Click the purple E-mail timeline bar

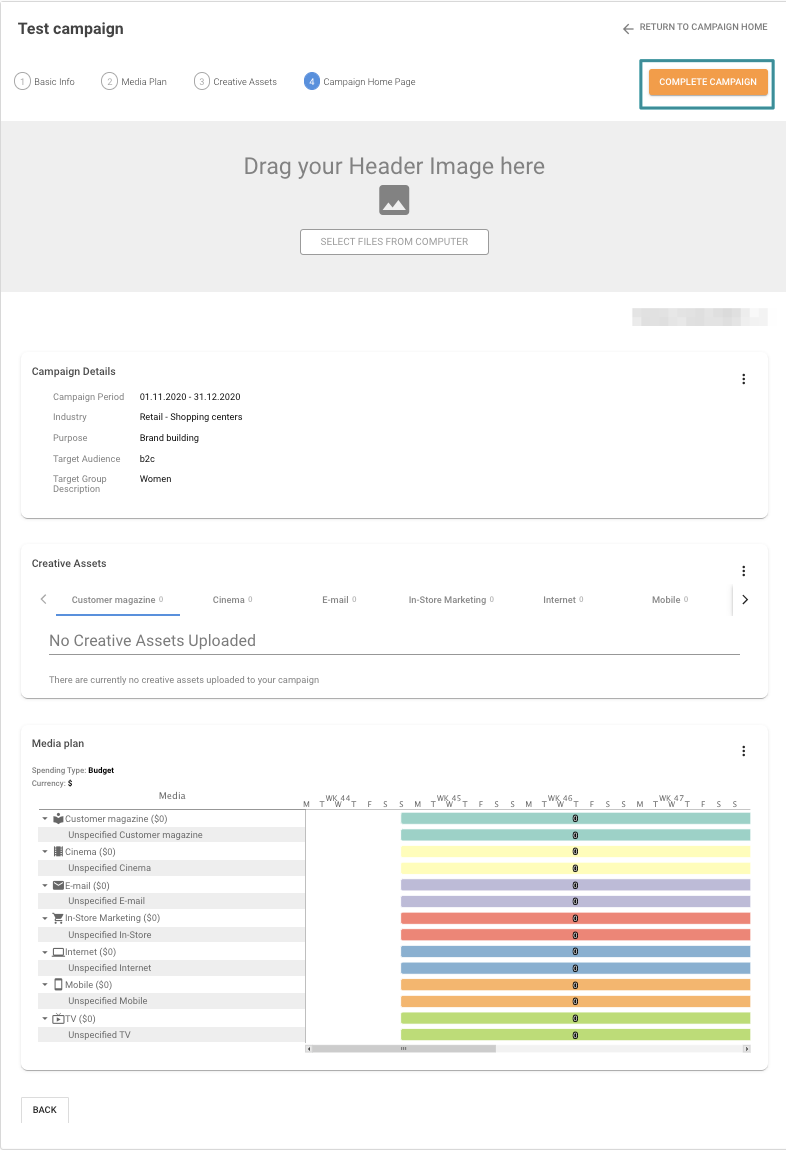[576, 885]
